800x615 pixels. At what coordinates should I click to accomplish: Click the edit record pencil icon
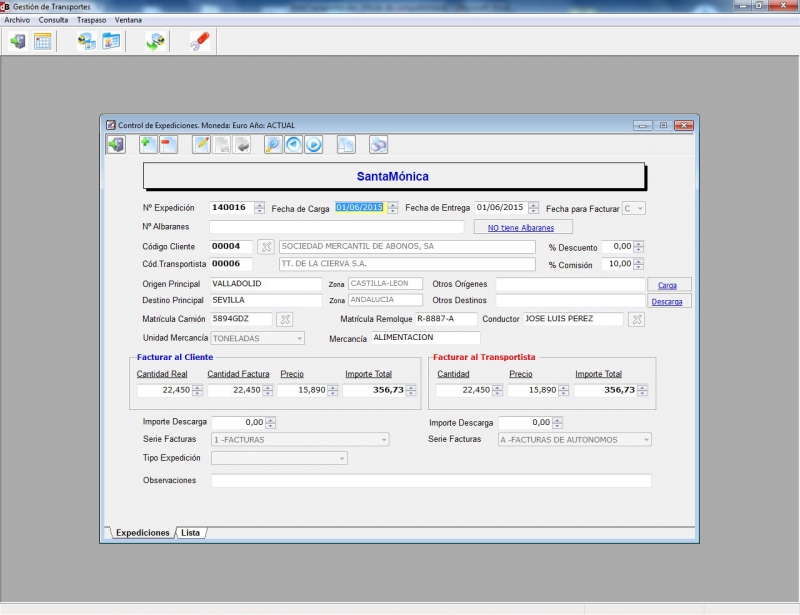[x=201, y=145]
